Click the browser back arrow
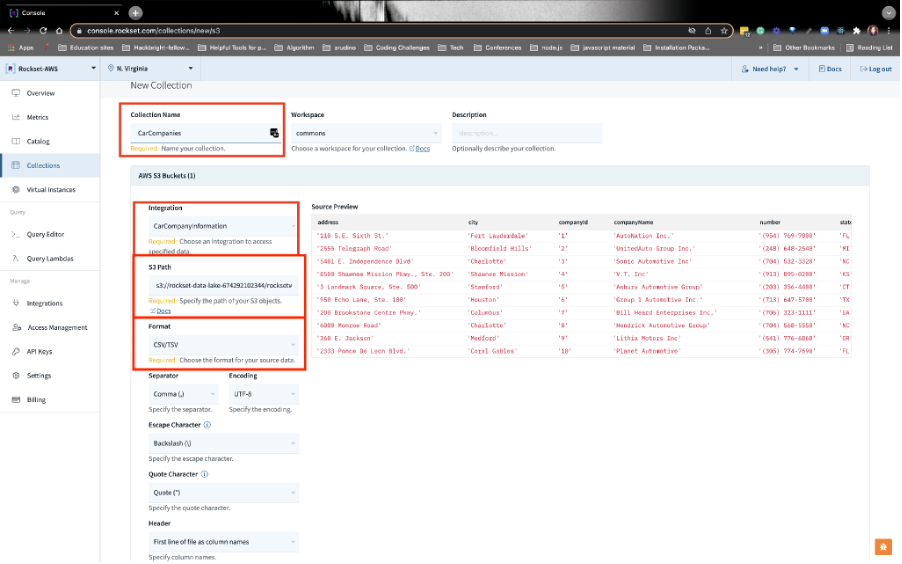Viewport: 902px width, 564px height. pyautogui.click(x=11, y=31)
